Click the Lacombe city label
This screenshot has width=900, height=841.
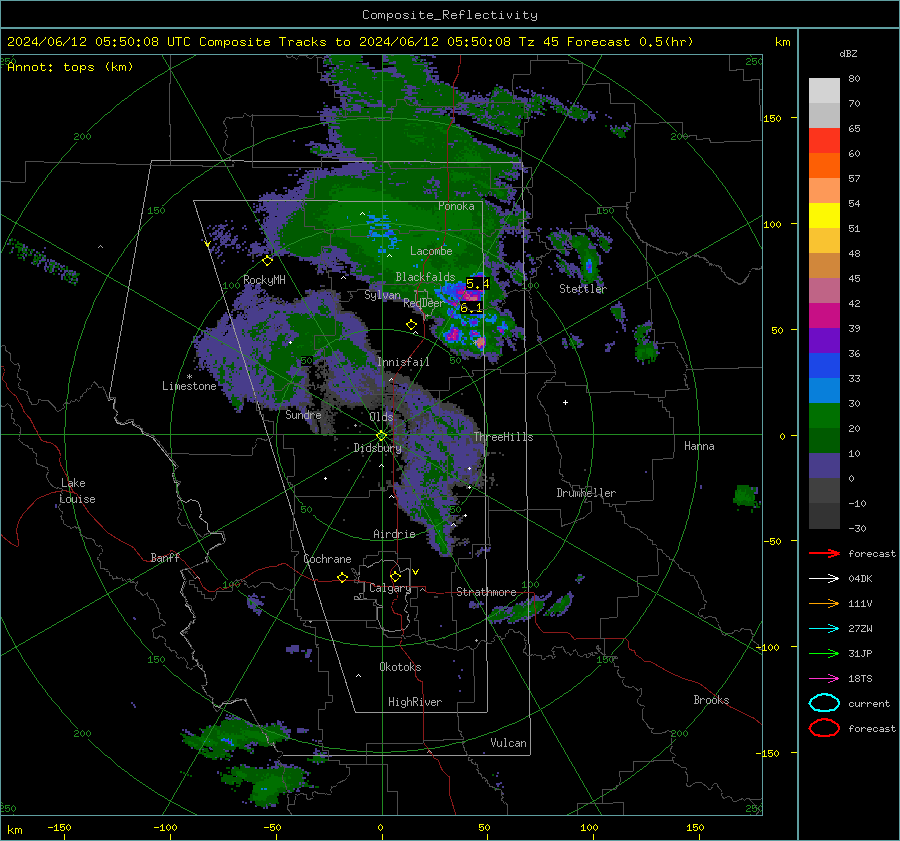tap(431, 251)
